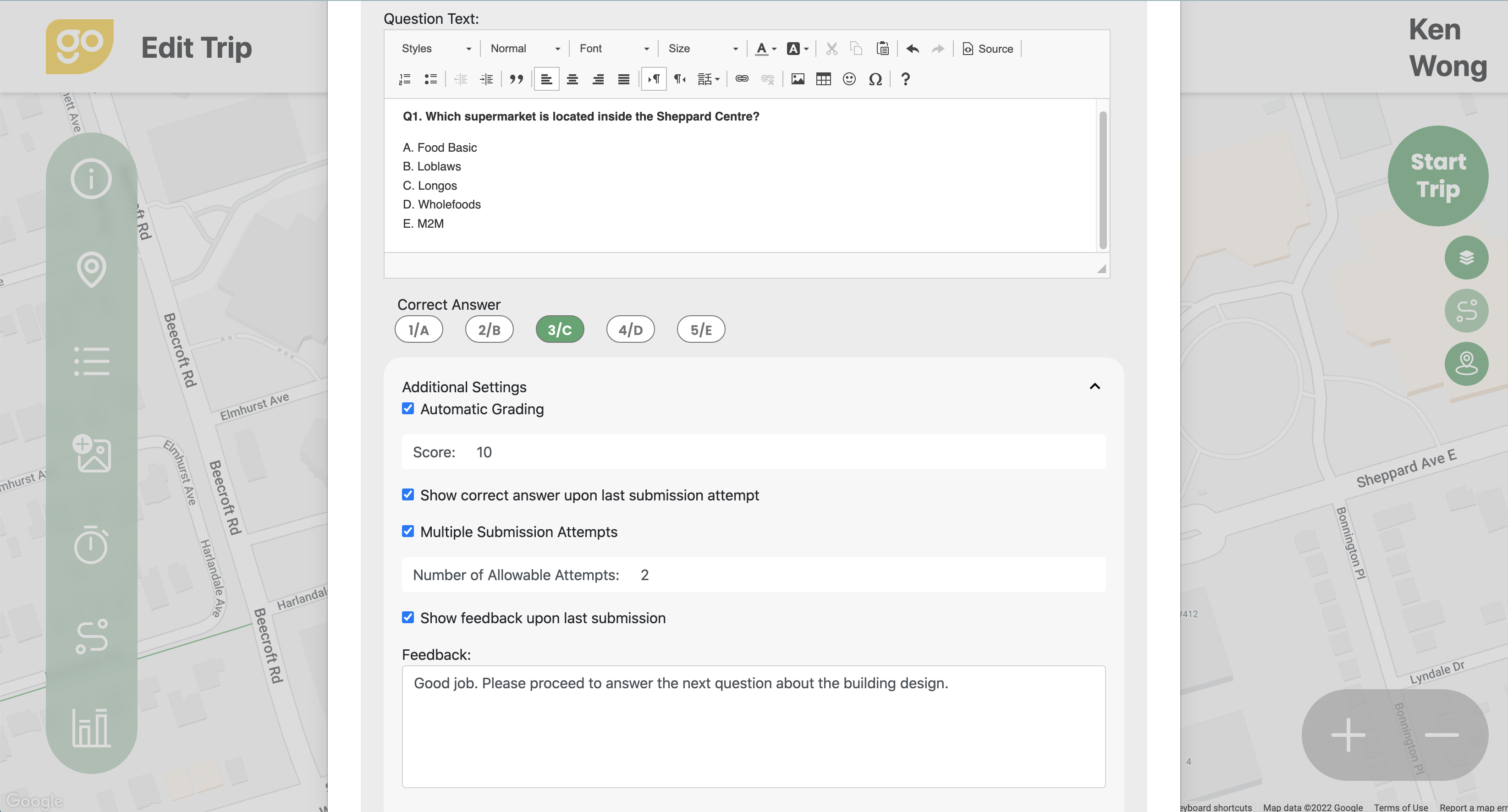Toggle map layers button
The width and height of the screenshot is (1508, 812).
click(1466, 258)
